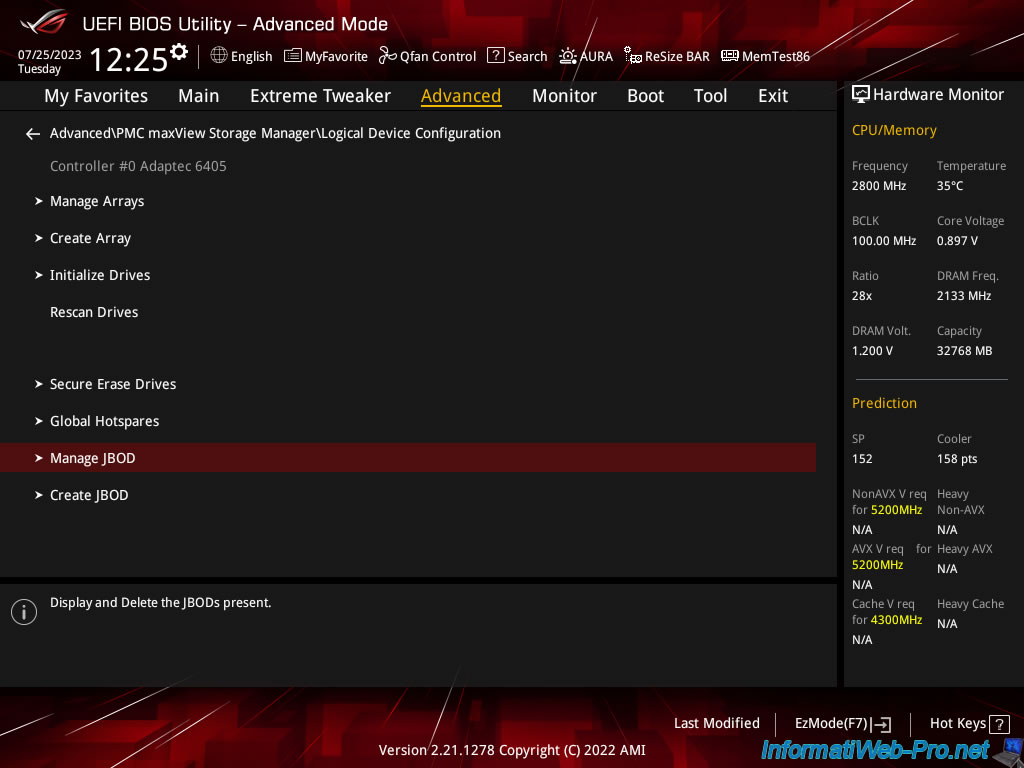1024x768 pixels.
Task: Switch to the Main tab
Action: tap(199, 96)
